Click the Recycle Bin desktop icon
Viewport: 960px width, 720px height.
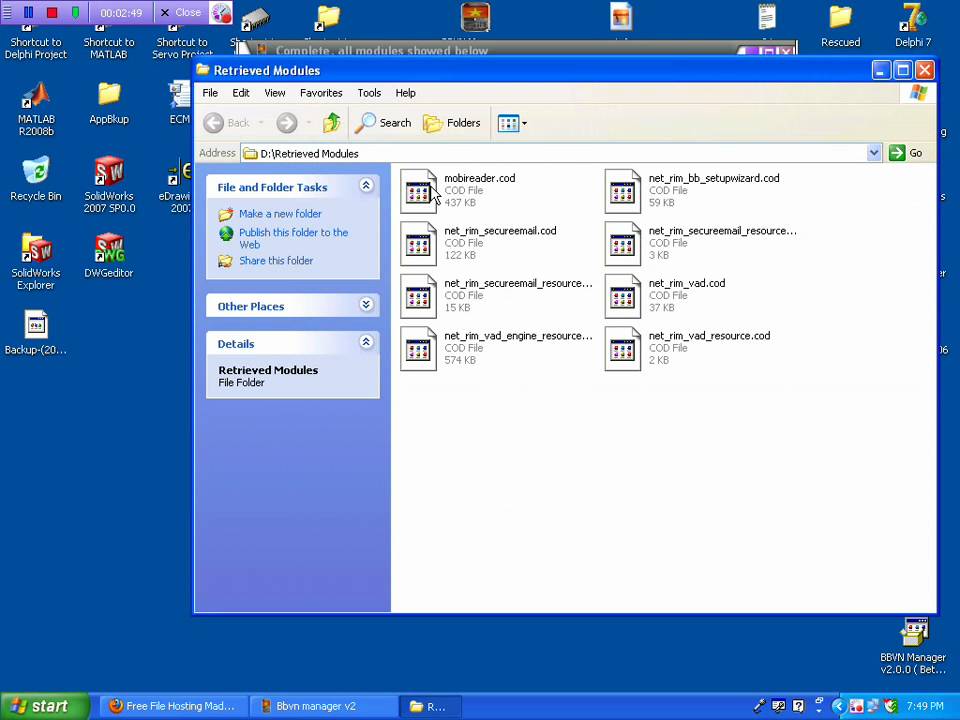point(36,179)
